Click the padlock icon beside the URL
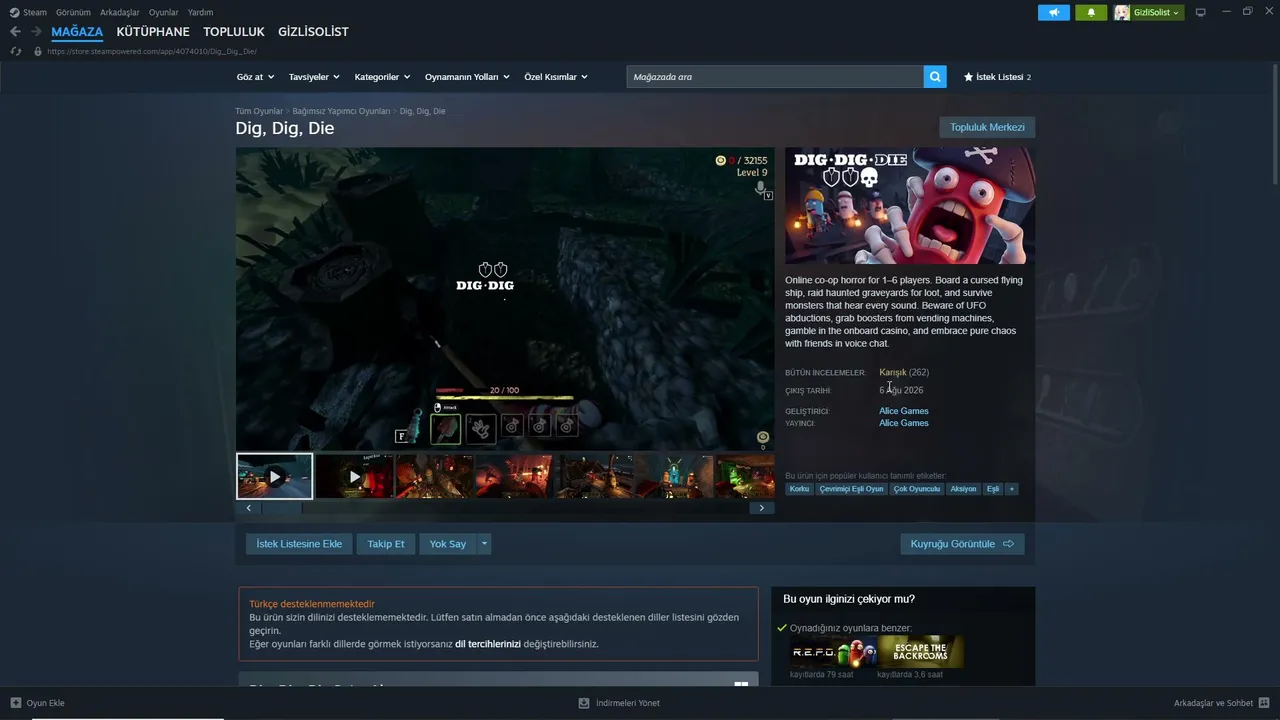 coord(38,51)
